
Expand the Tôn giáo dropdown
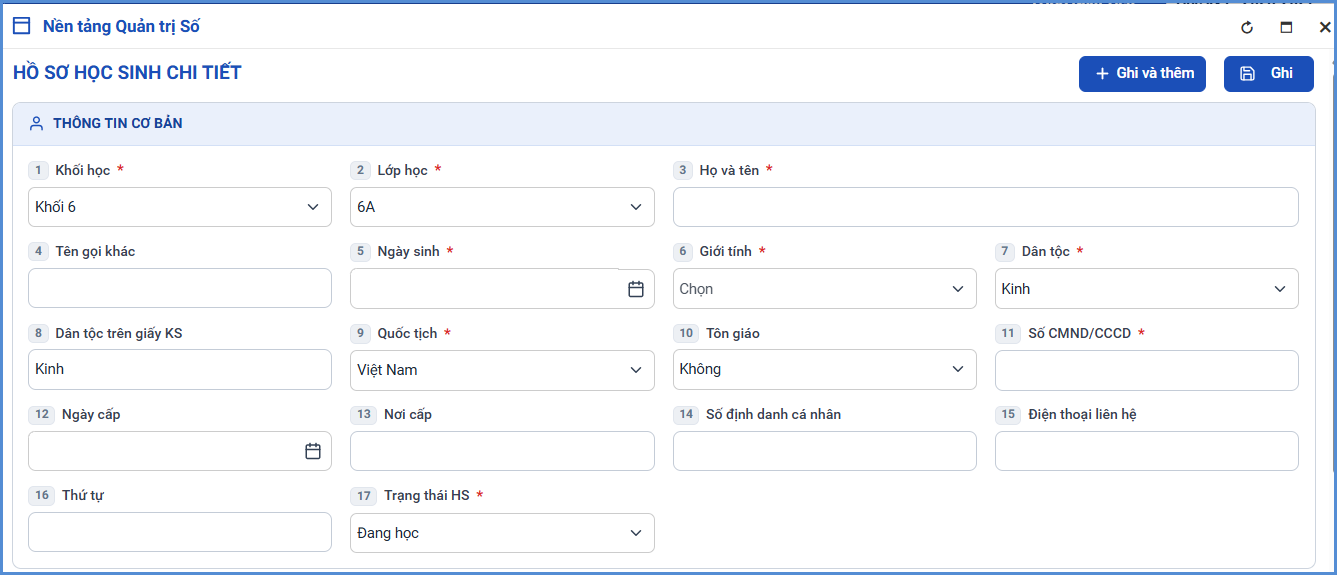pyautogui.click(x=825, y=370)
